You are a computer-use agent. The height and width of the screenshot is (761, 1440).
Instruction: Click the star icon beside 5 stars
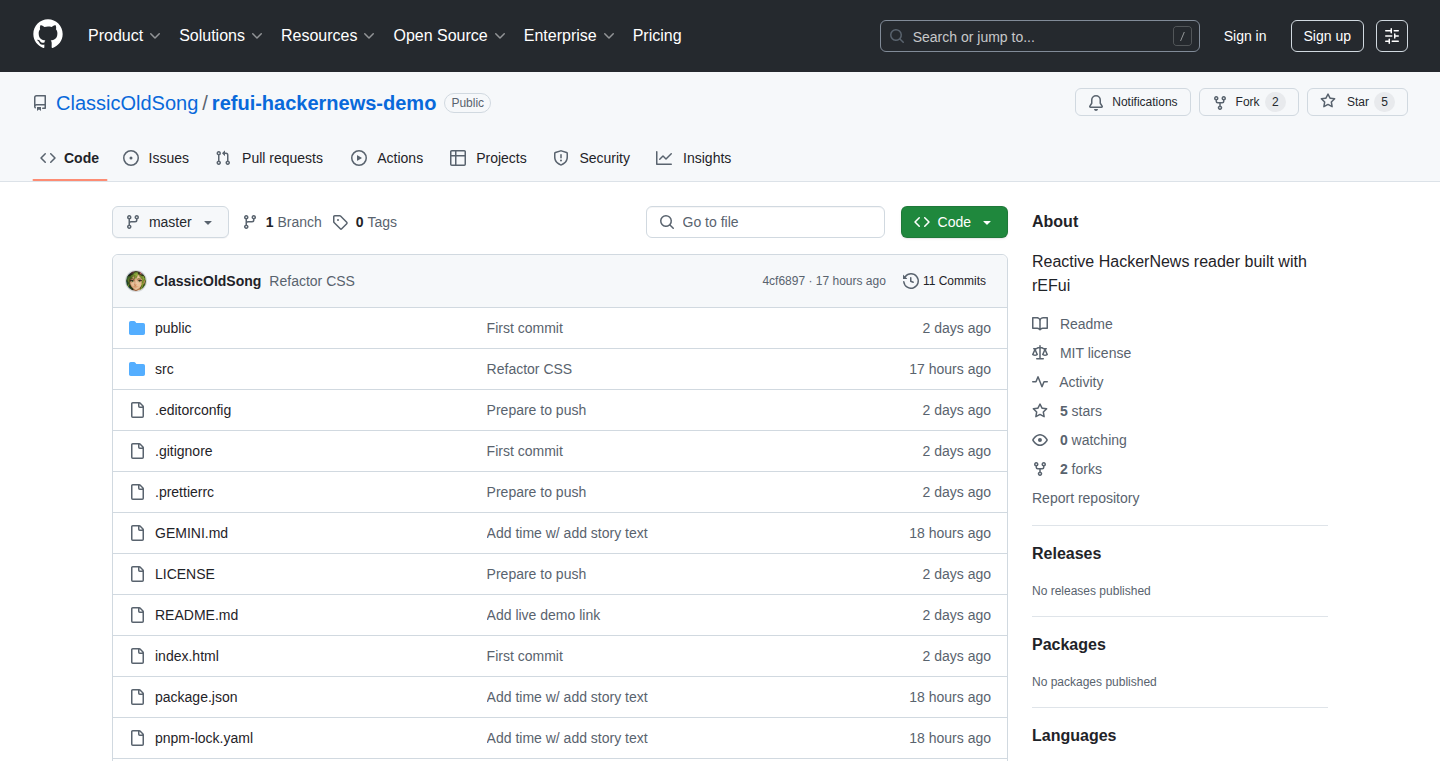pyautogui.click(x=1040, y=411)
